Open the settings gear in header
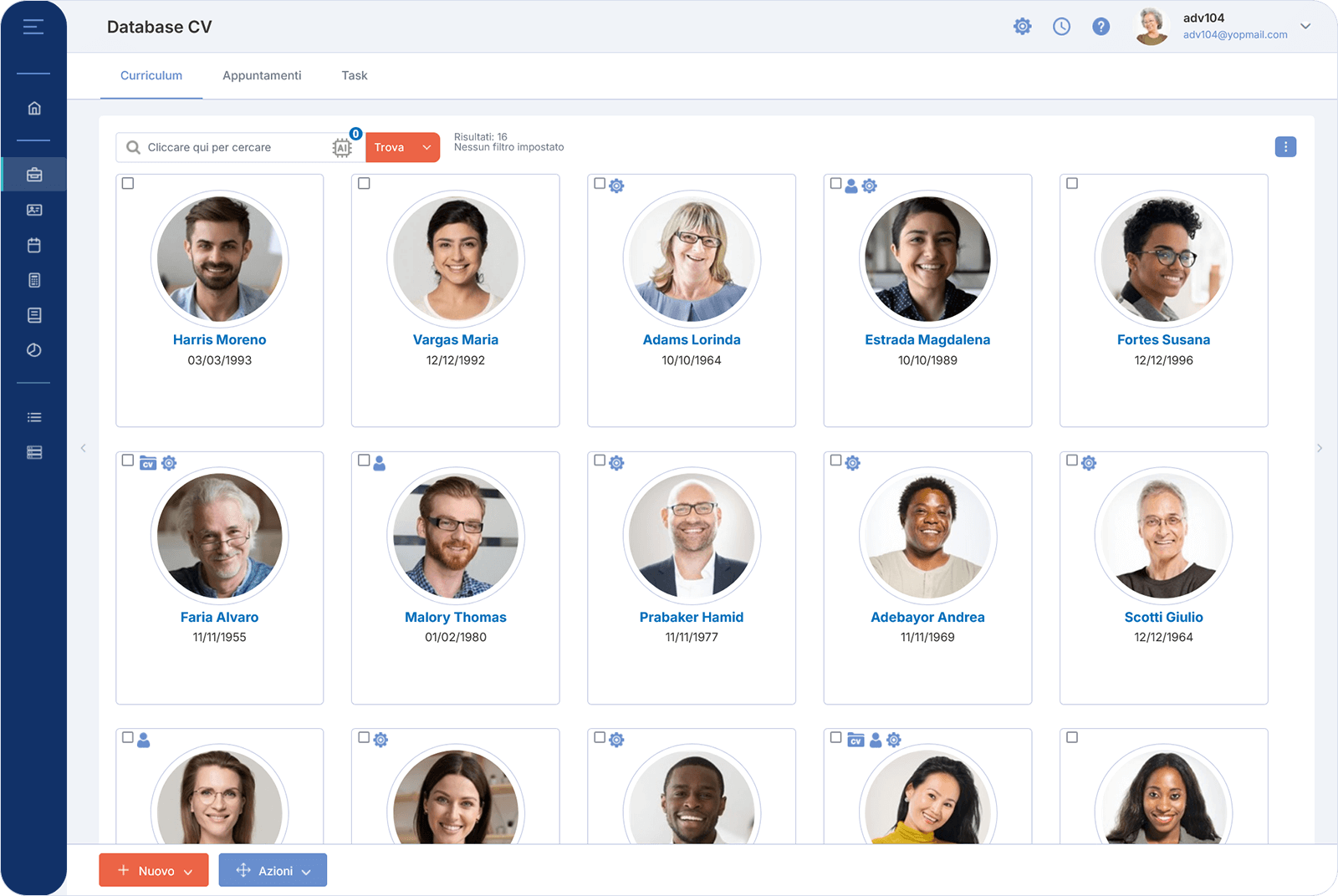 click(x=1022, y=27)
